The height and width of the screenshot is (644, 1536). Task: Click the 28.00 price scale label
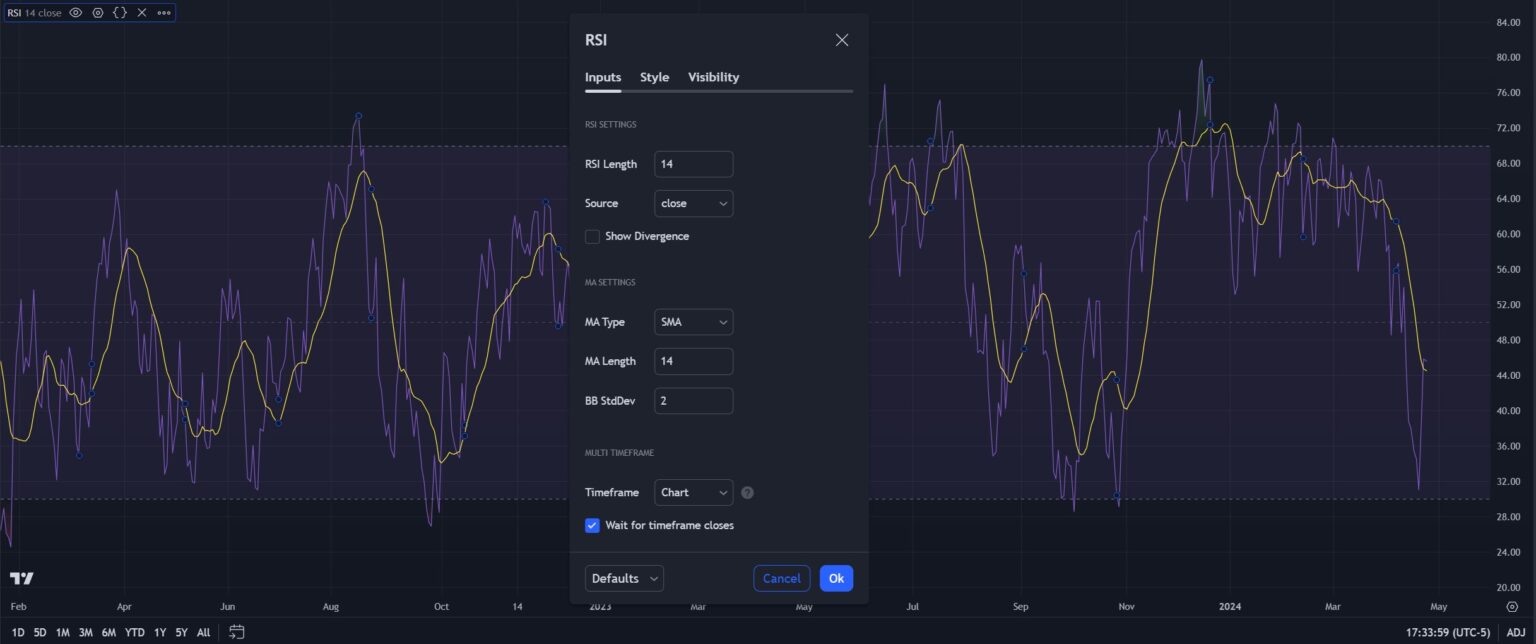(1508, 516)
